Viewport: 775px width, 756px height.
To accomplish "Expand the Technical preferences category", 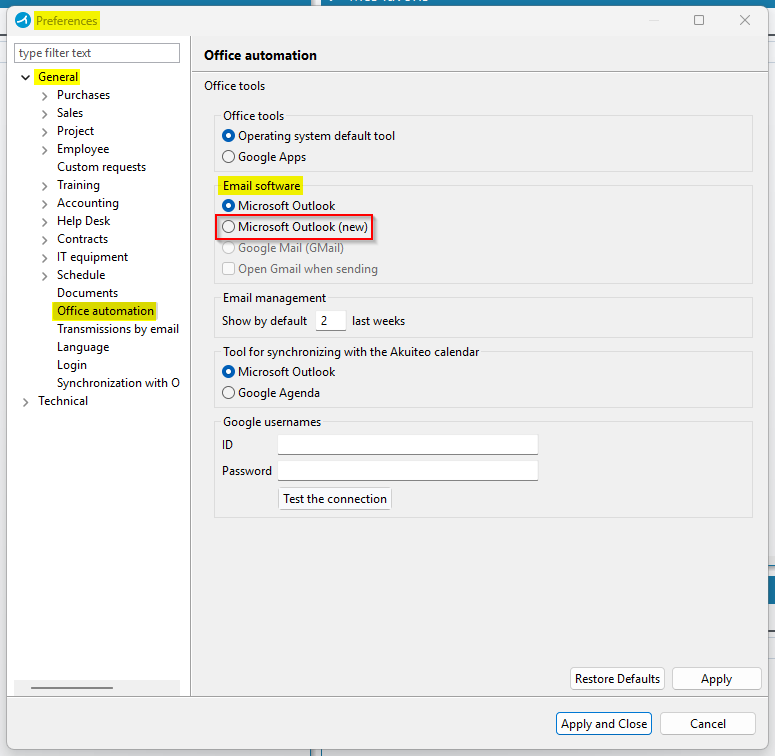I will [26, 402].
